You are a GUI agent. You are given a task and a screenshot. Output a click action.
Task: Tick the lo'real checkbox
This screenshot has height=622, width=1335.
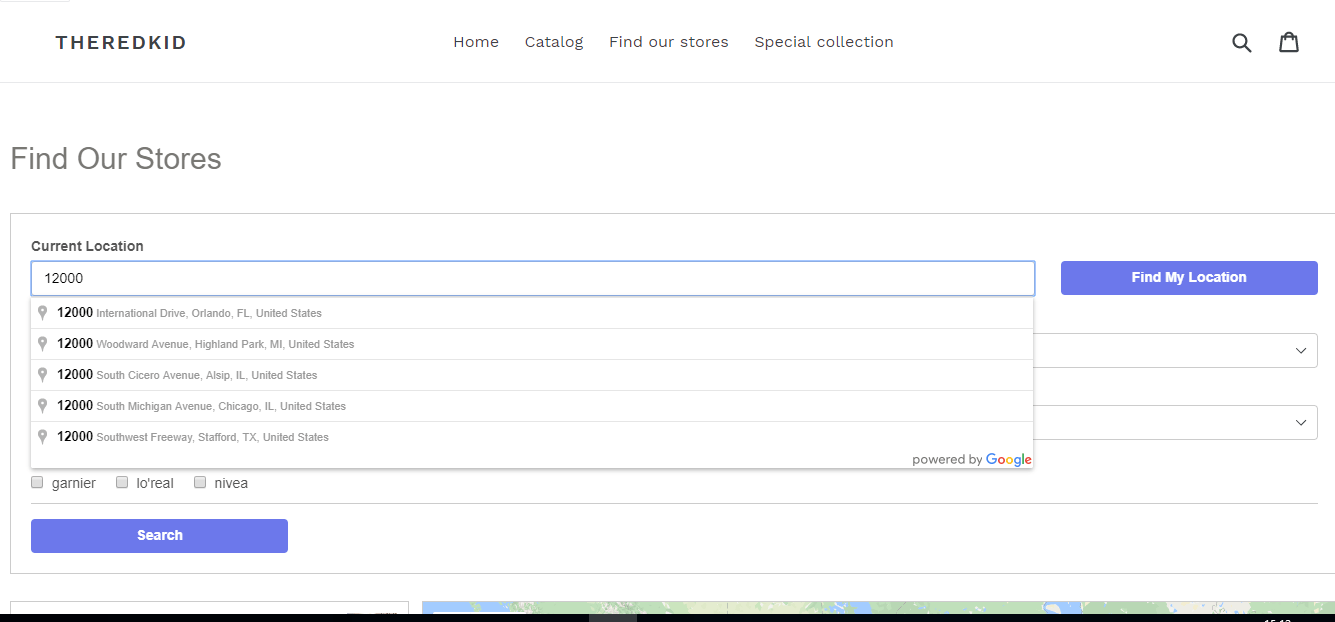122,482
